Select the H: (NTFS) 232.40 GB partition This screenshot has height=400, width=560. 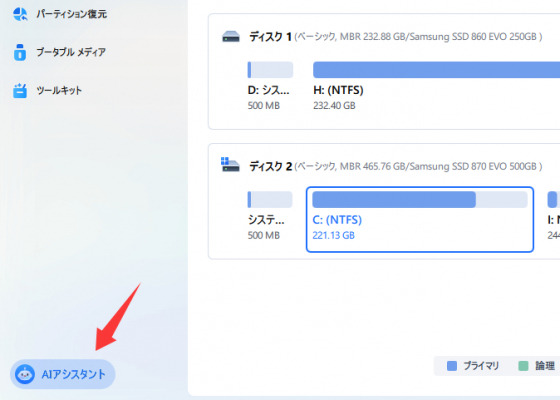pos(436,86)
